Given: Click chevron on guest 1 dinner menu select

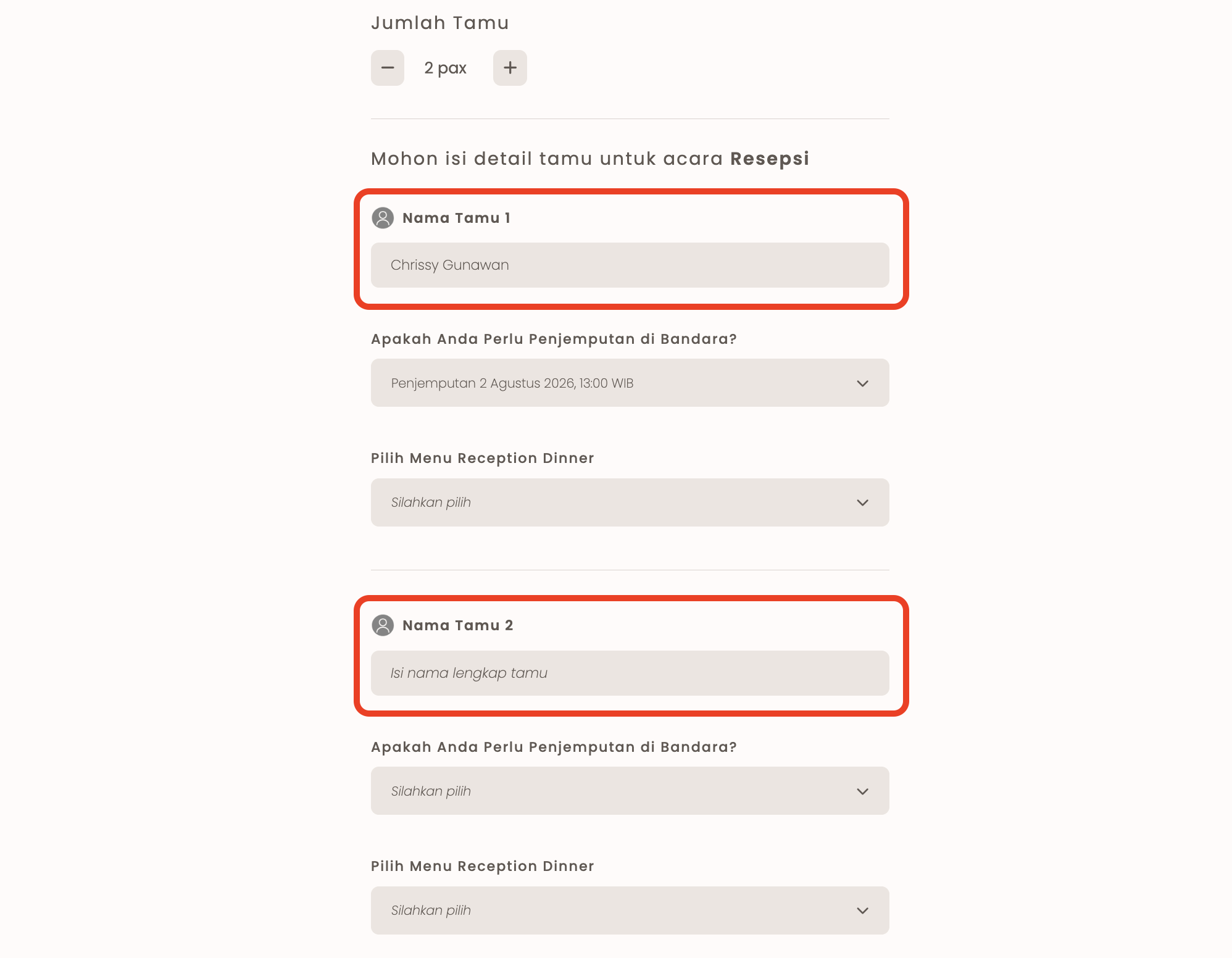Looking at the screenshot, I should click(x=862, y=502).
